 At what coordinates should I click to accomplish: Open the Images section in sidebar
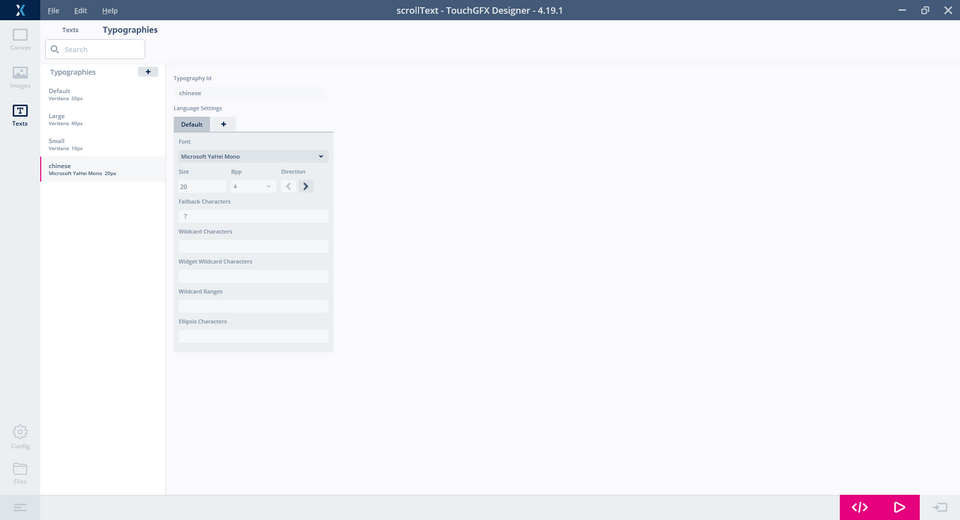click(20, 77)
